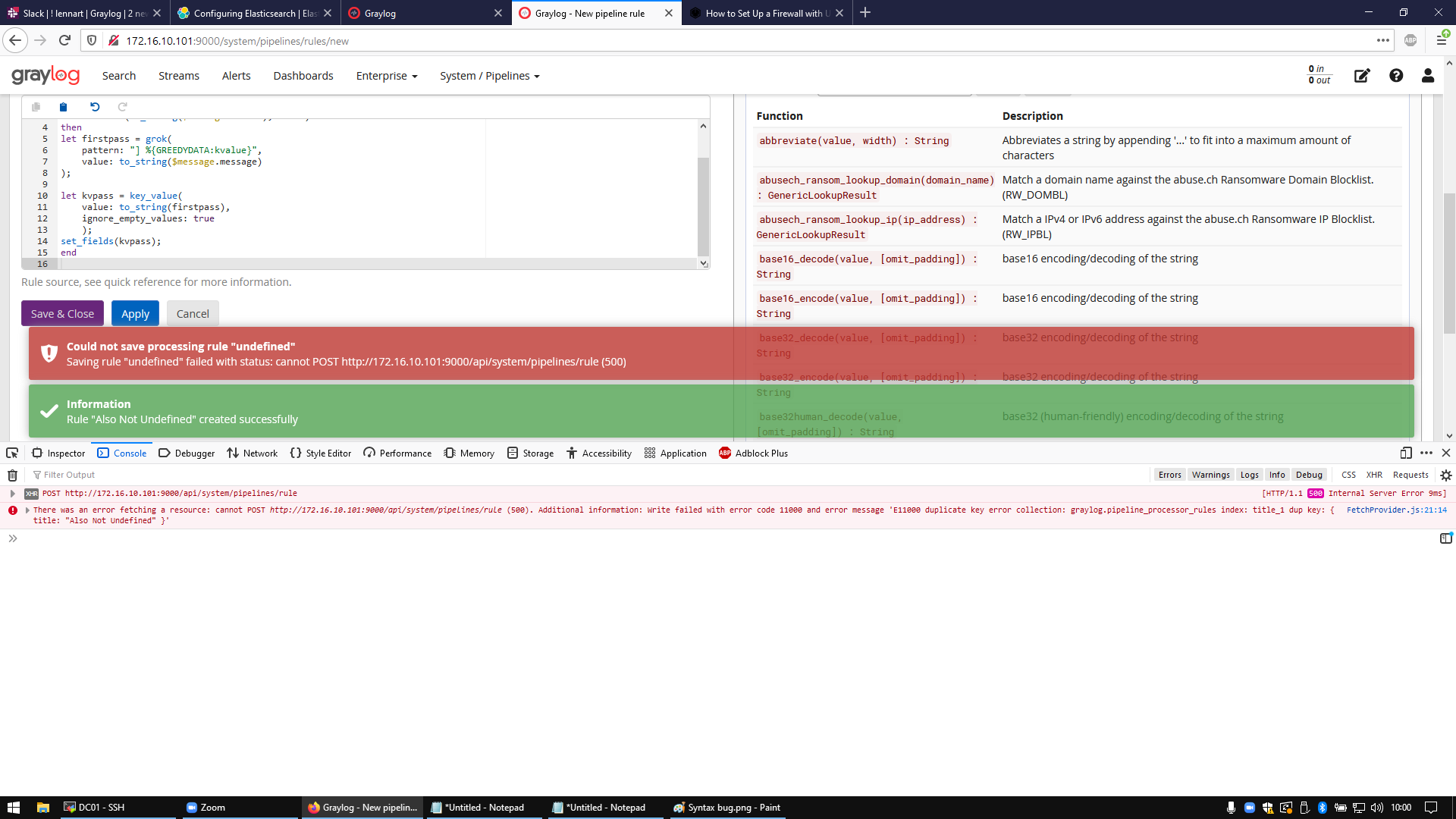
Task: Open the user profile icon in Graylog header
Action: tap(1428, 76)
